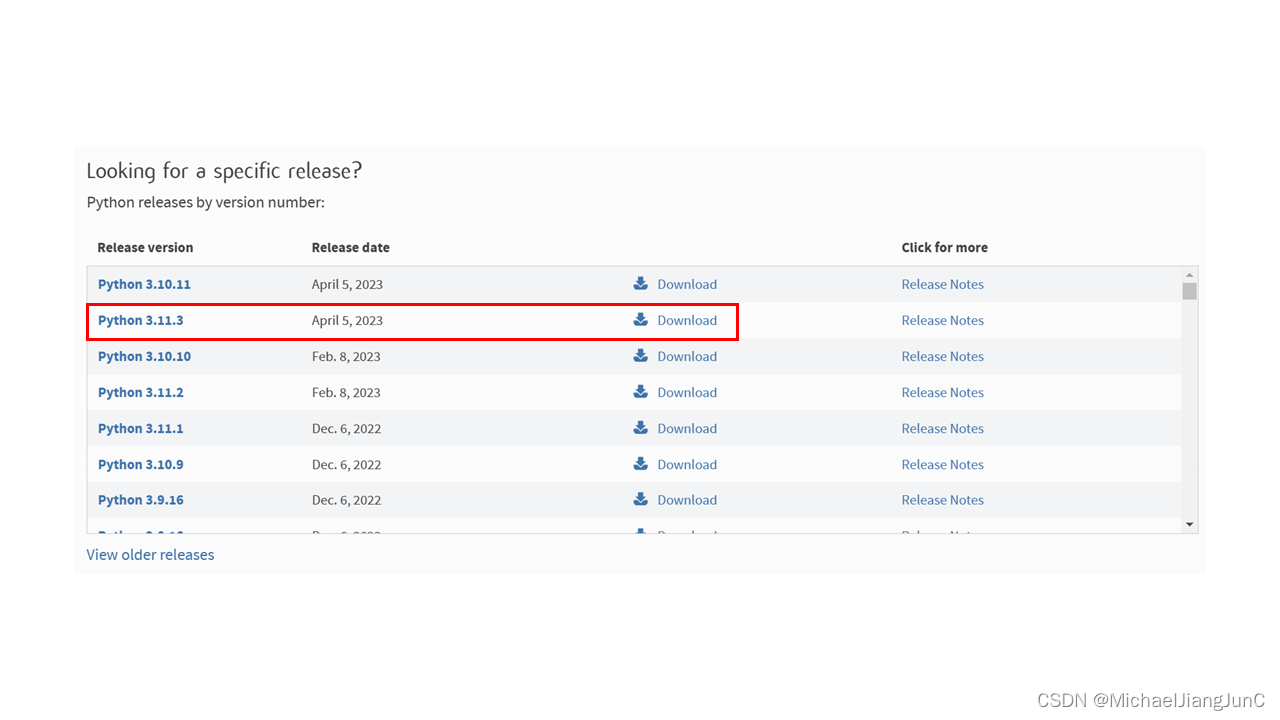Image resolution: width=1280 pixels, height=720 pixels.
Task: Click the Click for more column header
Action: click(x=944, y=247)
